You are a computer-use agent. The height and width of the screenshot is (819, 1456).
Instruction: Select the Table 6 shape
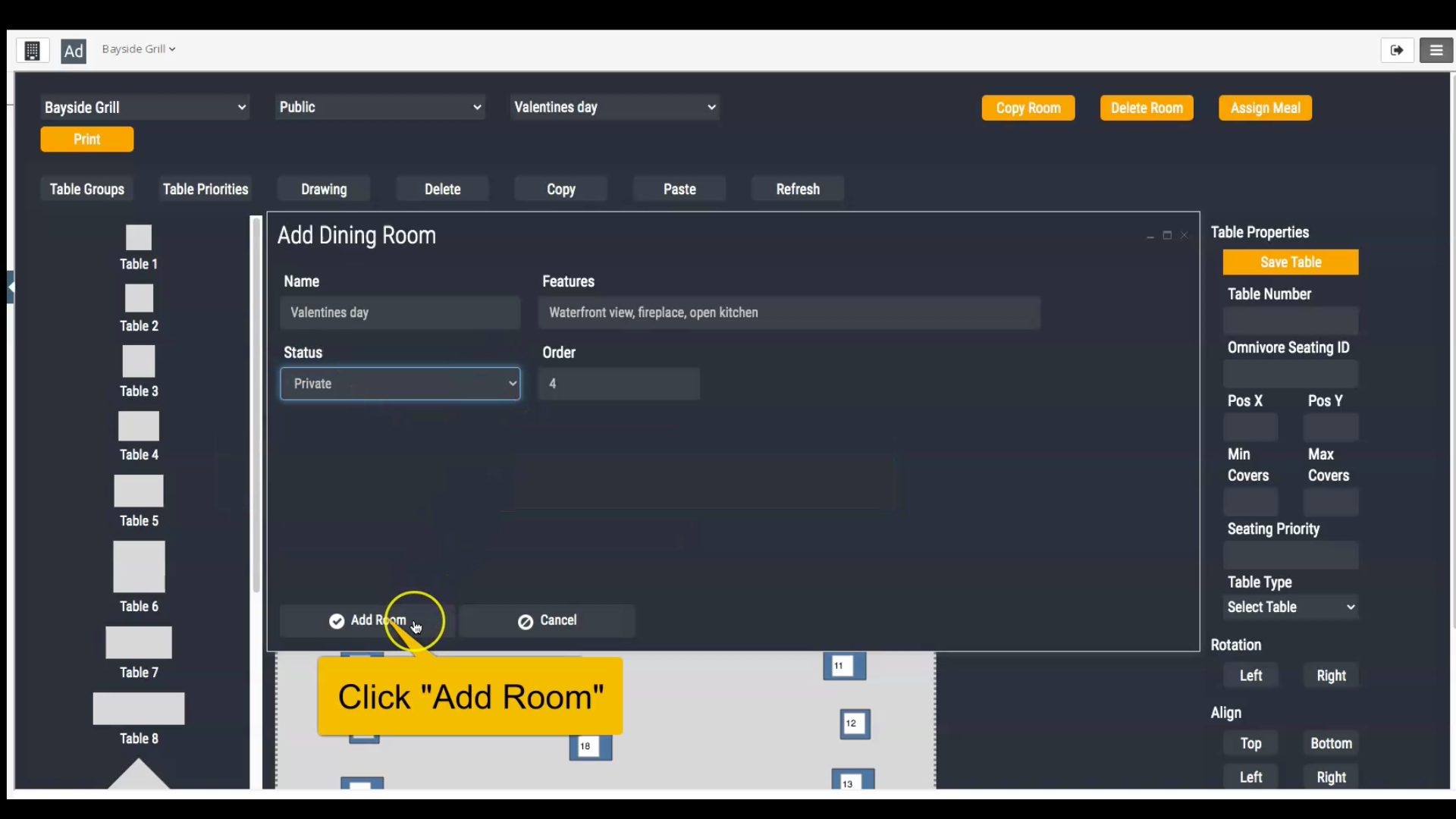[x=139, y=566]
